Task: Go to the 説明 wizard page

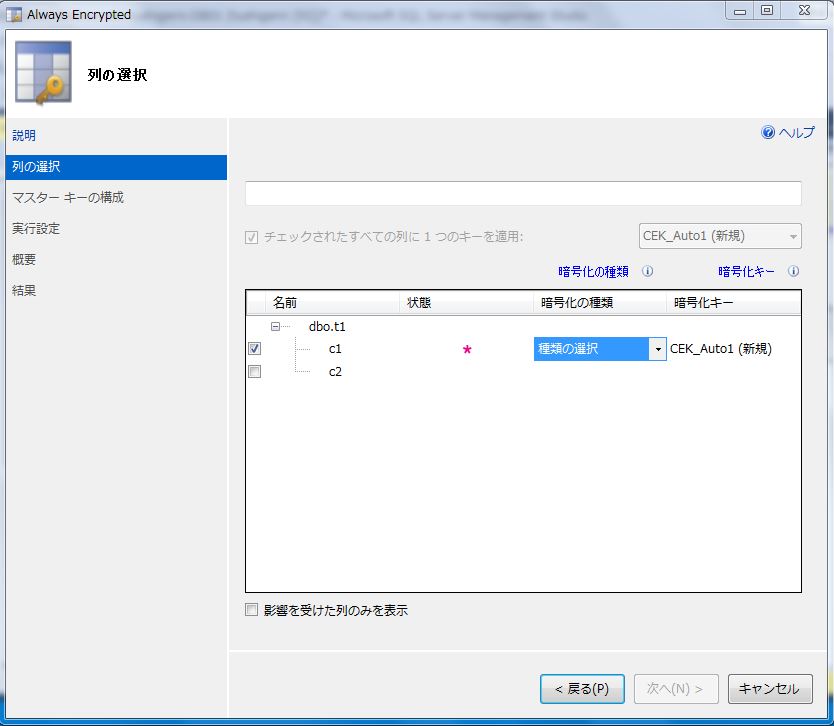Action: (24, 136)
